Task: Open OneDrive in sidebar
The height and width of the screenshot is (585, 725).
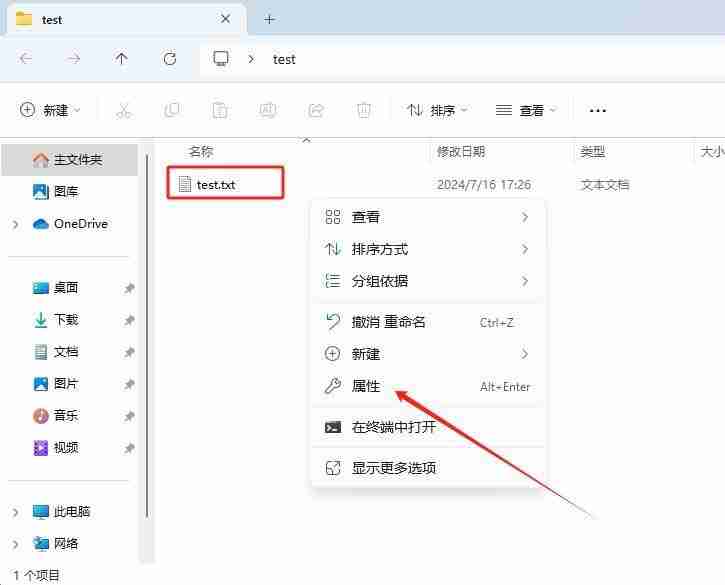Action: tap(70, 224)
